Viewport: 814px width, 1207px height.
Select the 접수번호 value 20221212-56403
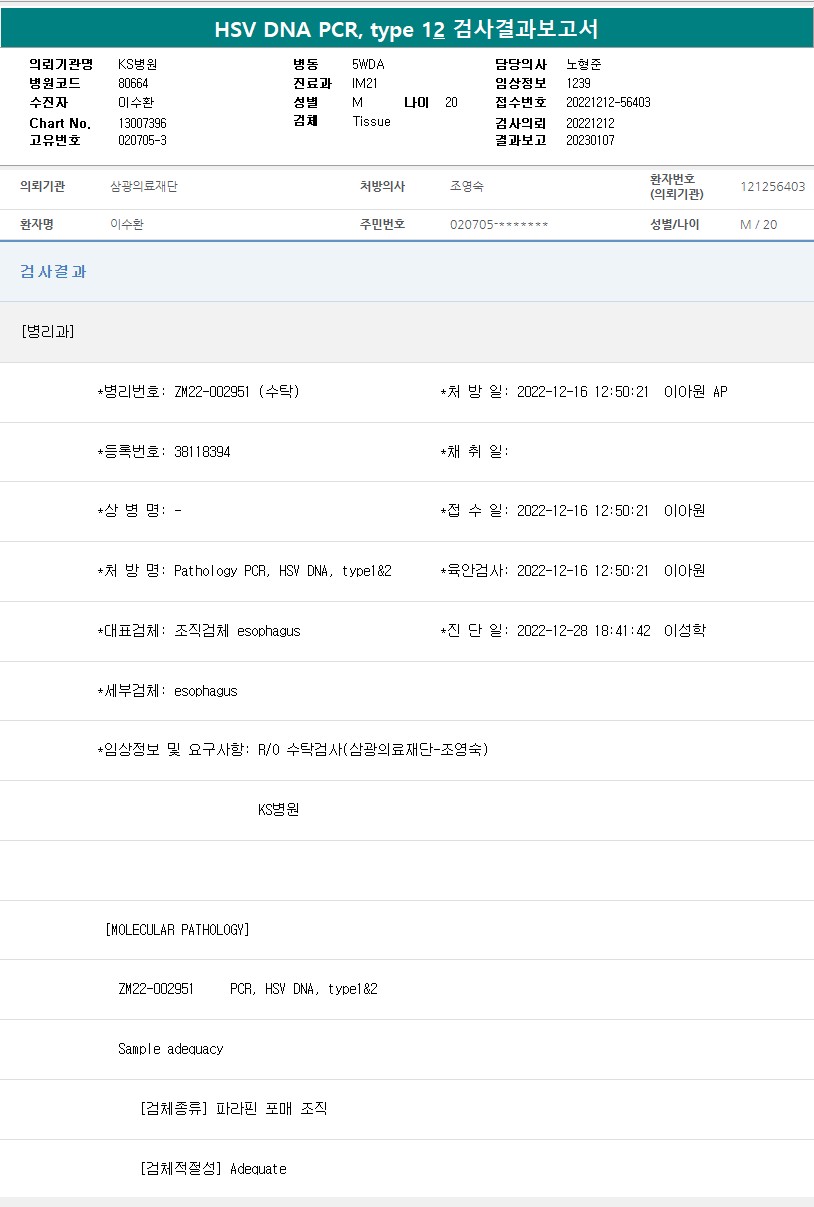tap(608, 102)
